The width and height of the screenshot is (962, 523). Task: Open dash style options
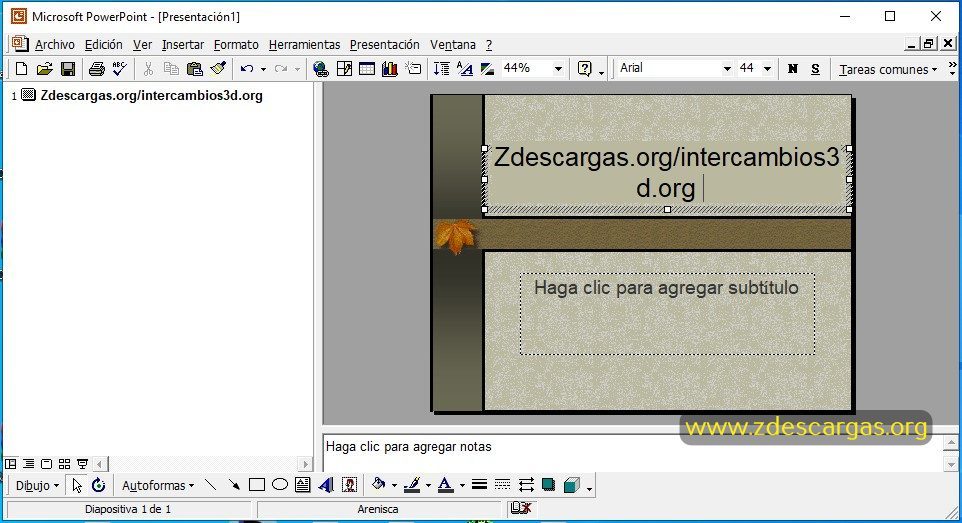coord(502,486)
